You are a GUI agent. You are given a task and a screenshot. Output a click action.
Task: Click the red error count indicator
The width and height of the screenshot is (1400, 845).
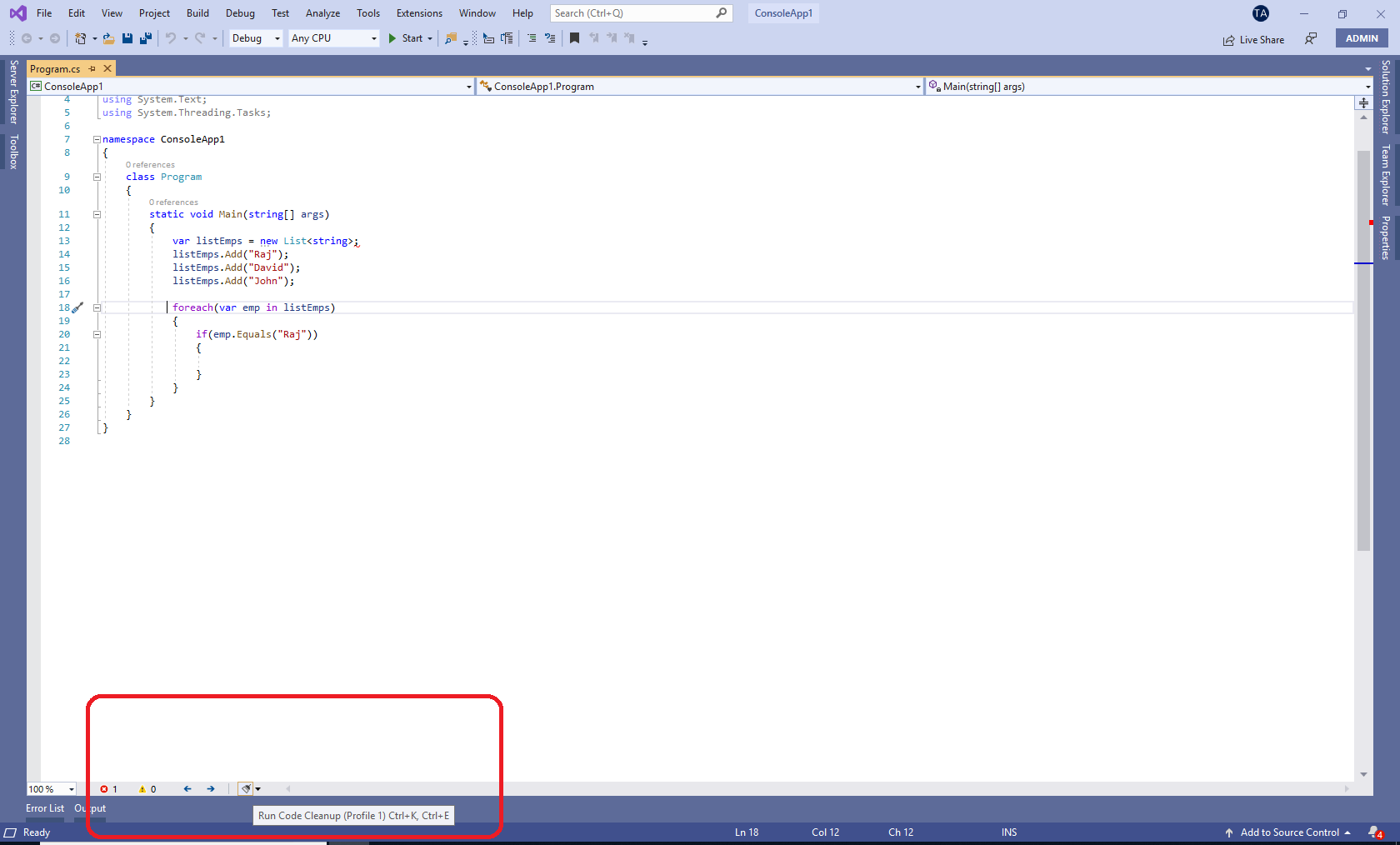(108, 789)
